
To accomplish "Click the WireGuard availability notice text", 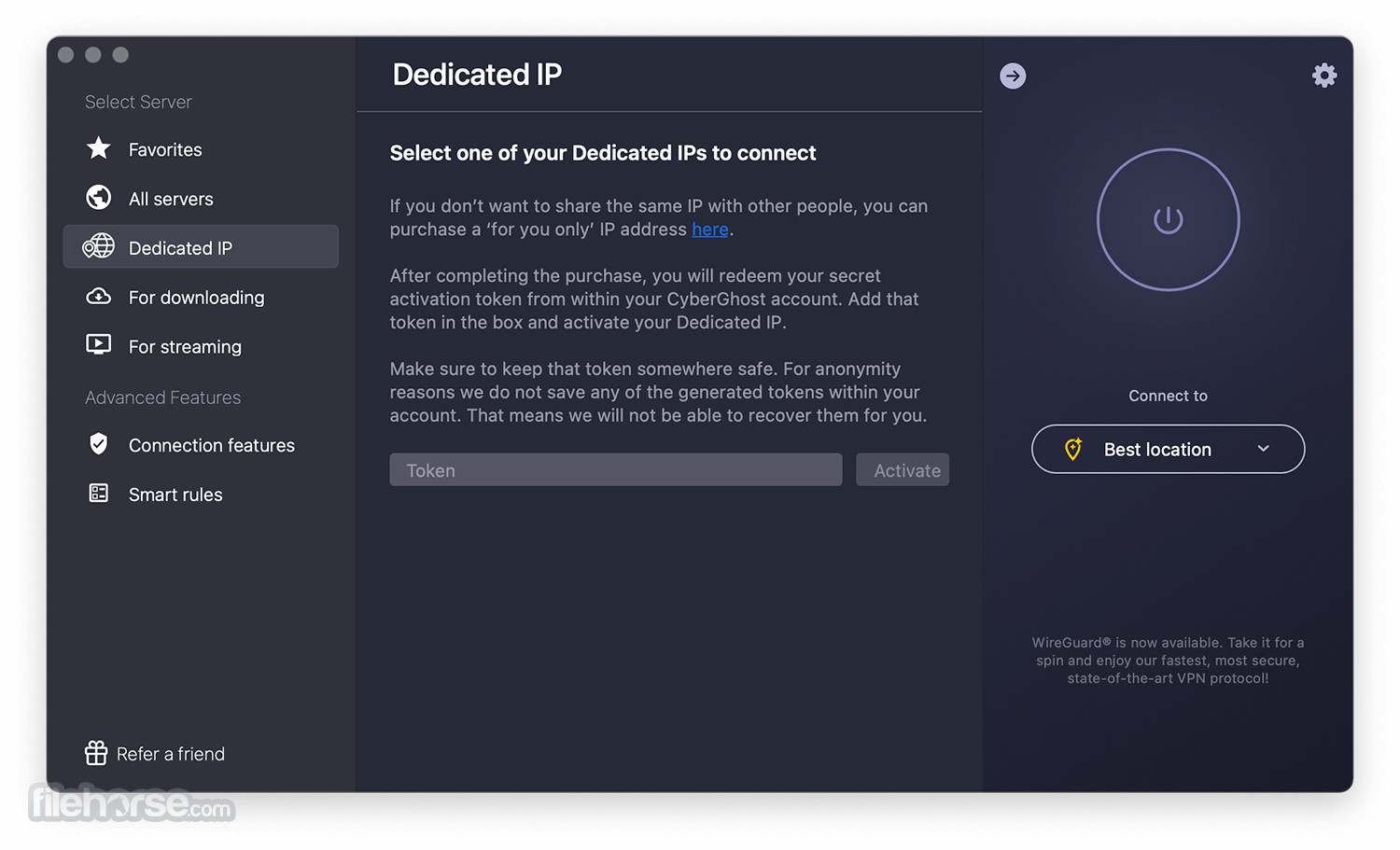I will point(1168,660).
